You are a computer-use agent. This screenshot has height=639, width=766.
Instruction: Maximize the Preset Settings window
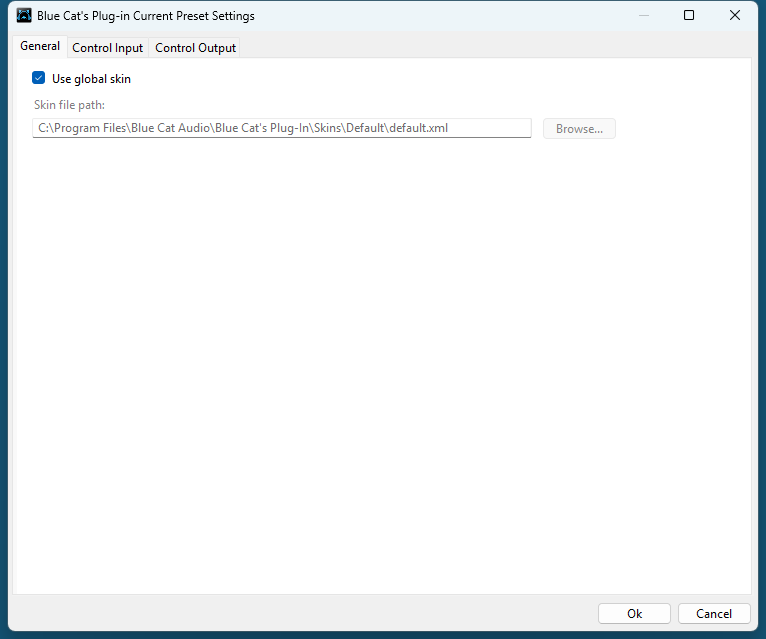click(689, 16)
